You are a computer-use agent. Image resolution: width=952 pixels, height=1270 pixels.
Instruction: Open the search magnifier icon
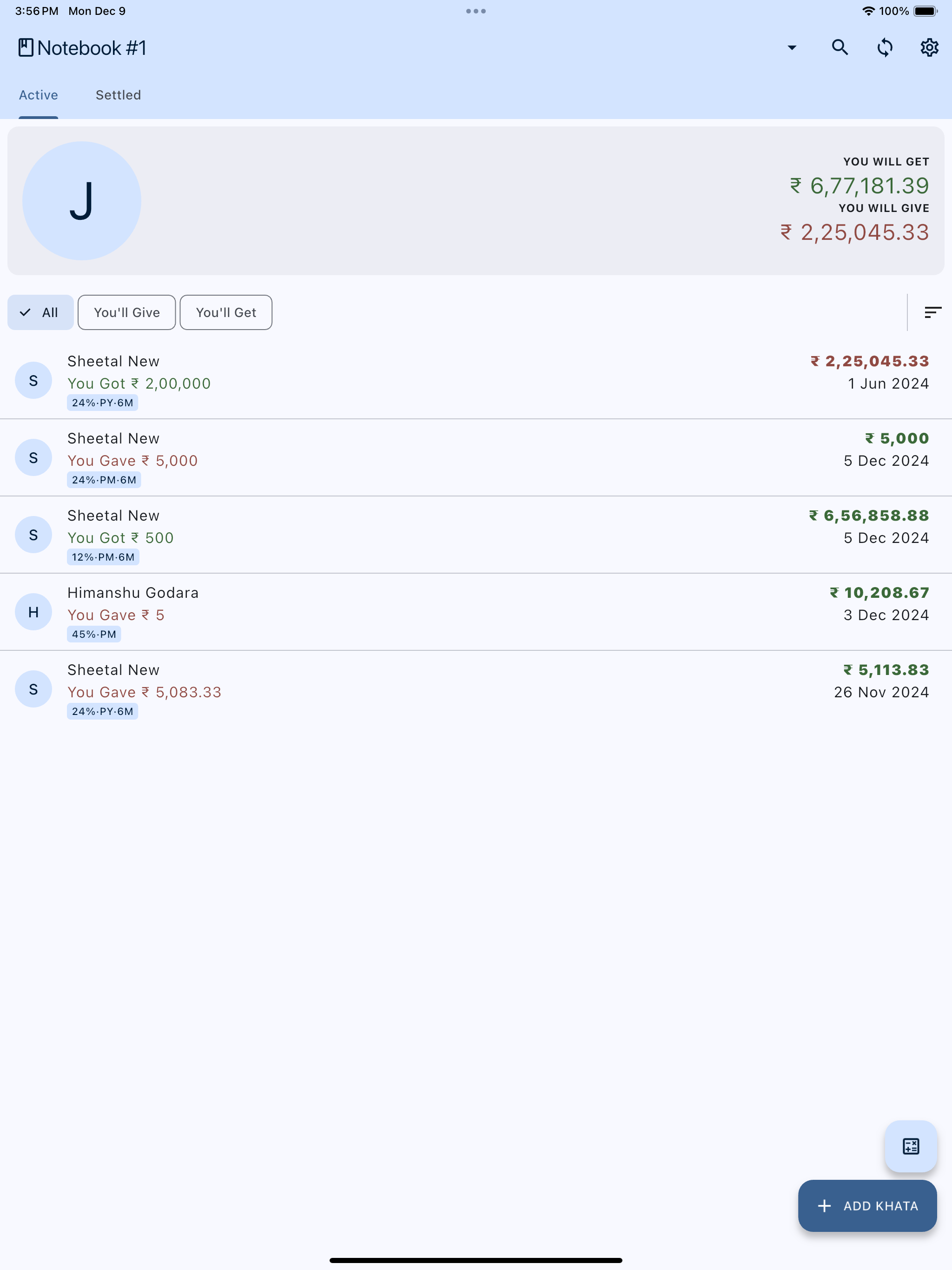[x=840, y=48]
